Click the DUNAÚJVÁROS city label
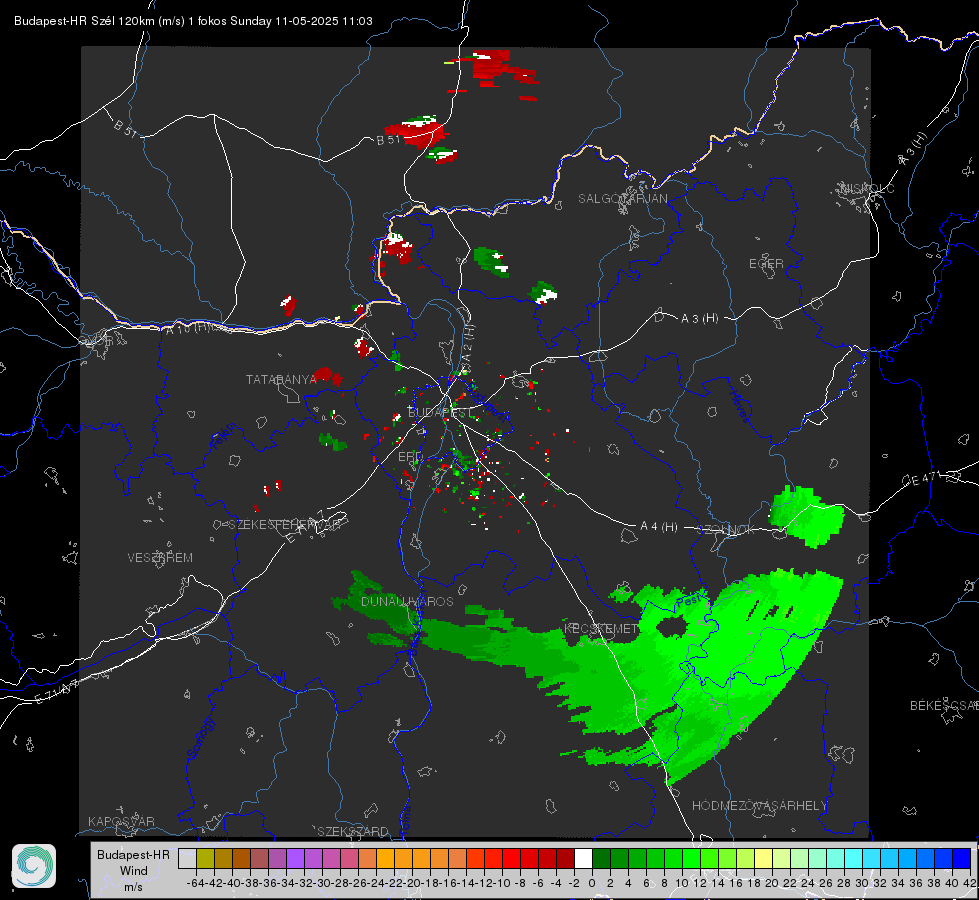Image resolution: width=979 pixels, height=900 pixels. 407,601
